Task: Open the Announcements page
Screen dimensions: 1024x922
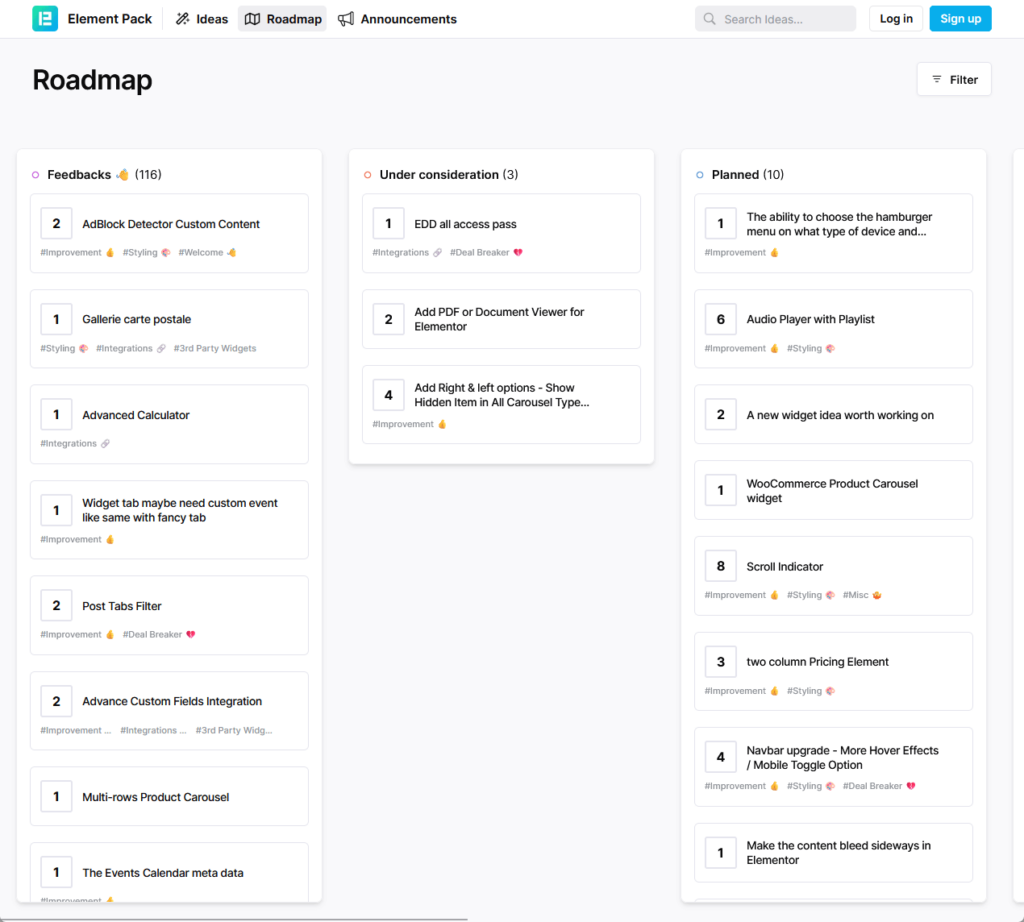Action: 397,19
